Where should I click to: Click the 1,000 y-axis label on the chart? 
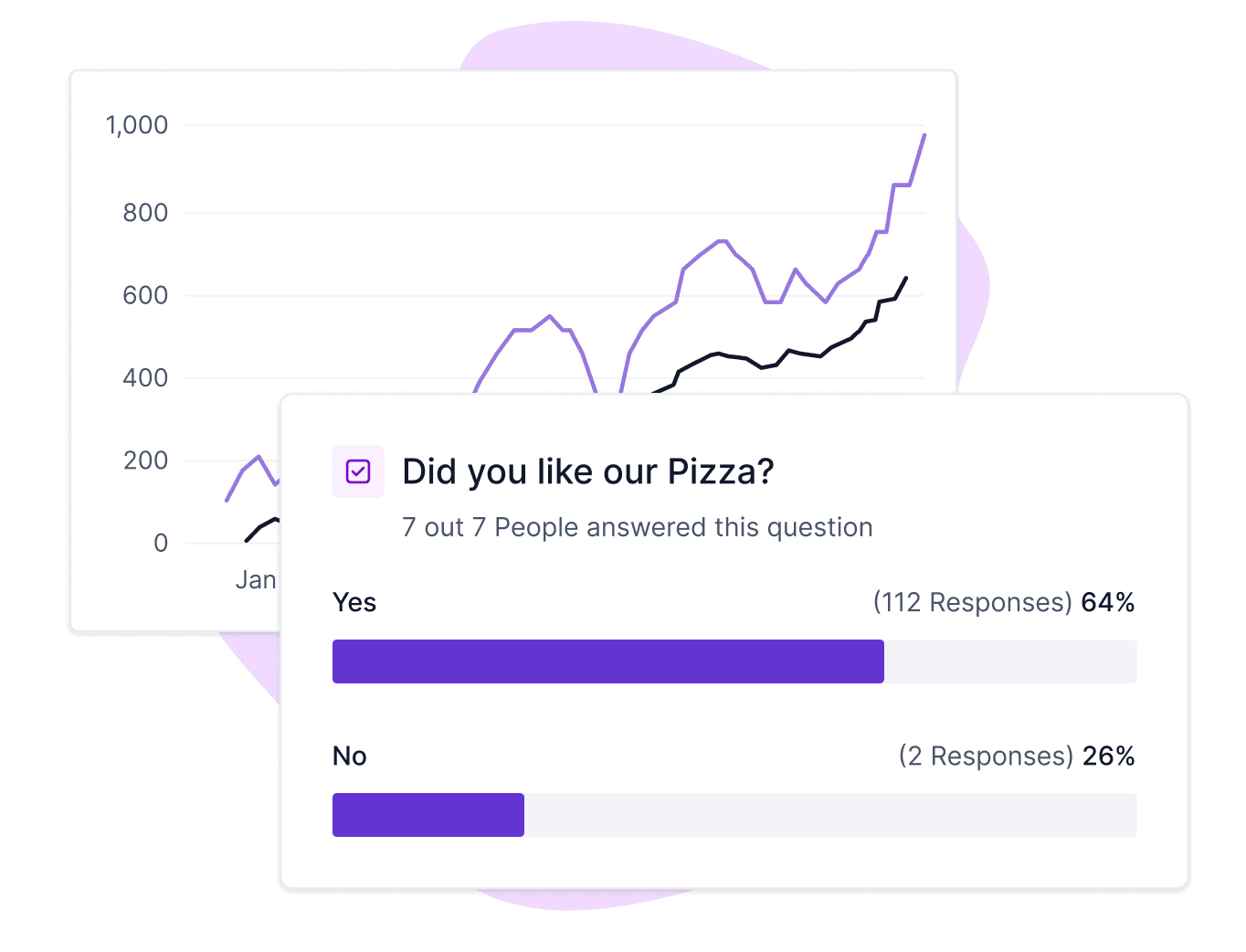[x=137, y=125]
